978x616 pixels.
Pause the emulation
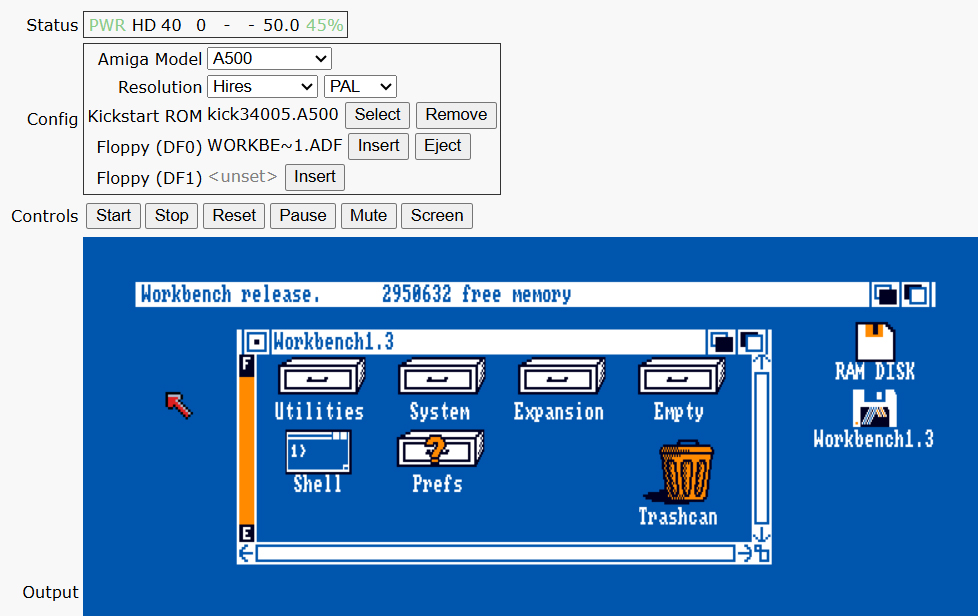(302, 215)
